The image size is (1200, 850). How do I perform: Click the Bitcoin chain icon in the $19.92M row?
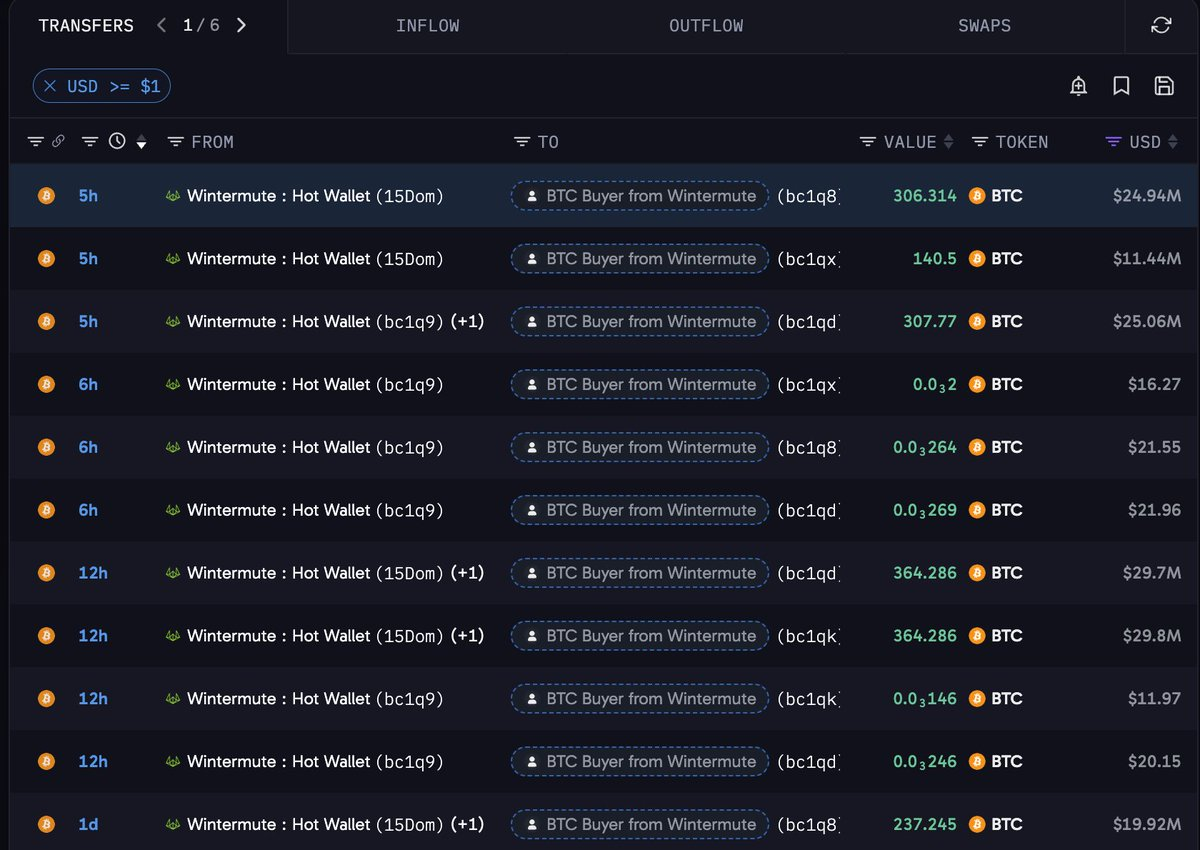point(45,824)
